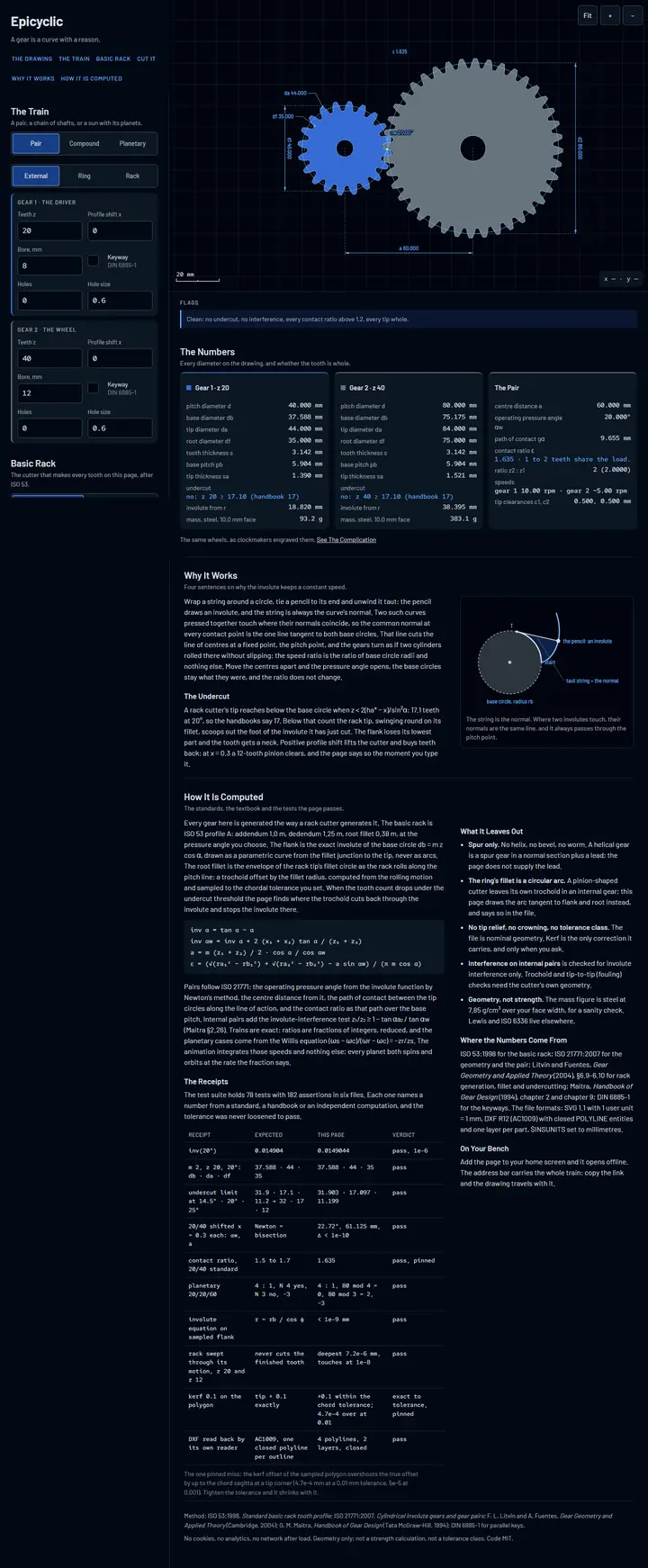The height and width of the screenshot is (1568, 648).
Task: Edit Gear 1 Teeth z field
Action: click(49, 230)
